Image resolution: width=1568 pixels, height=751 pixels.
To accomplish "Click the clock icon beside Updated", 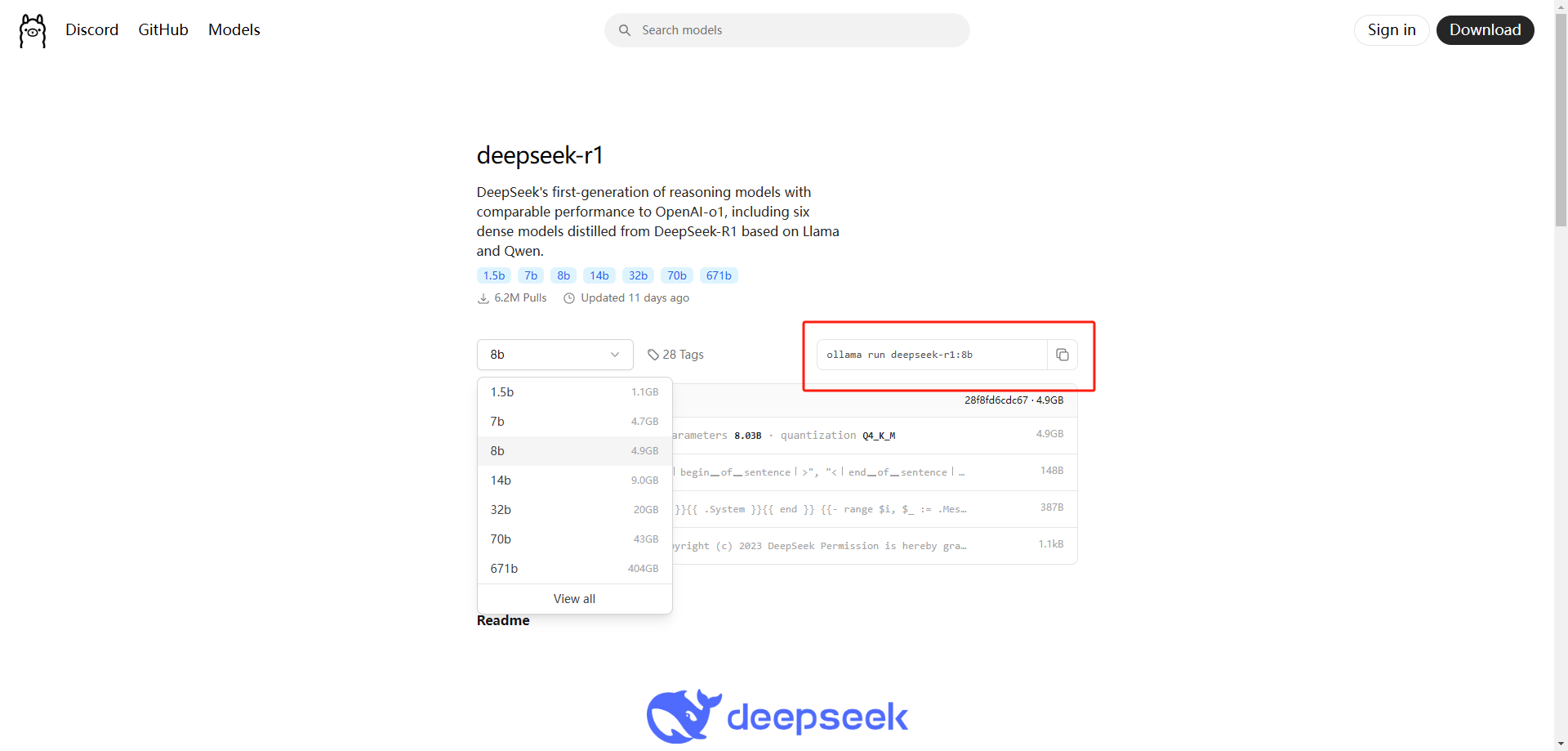I will pyautogui.click(x=569, y=298).
